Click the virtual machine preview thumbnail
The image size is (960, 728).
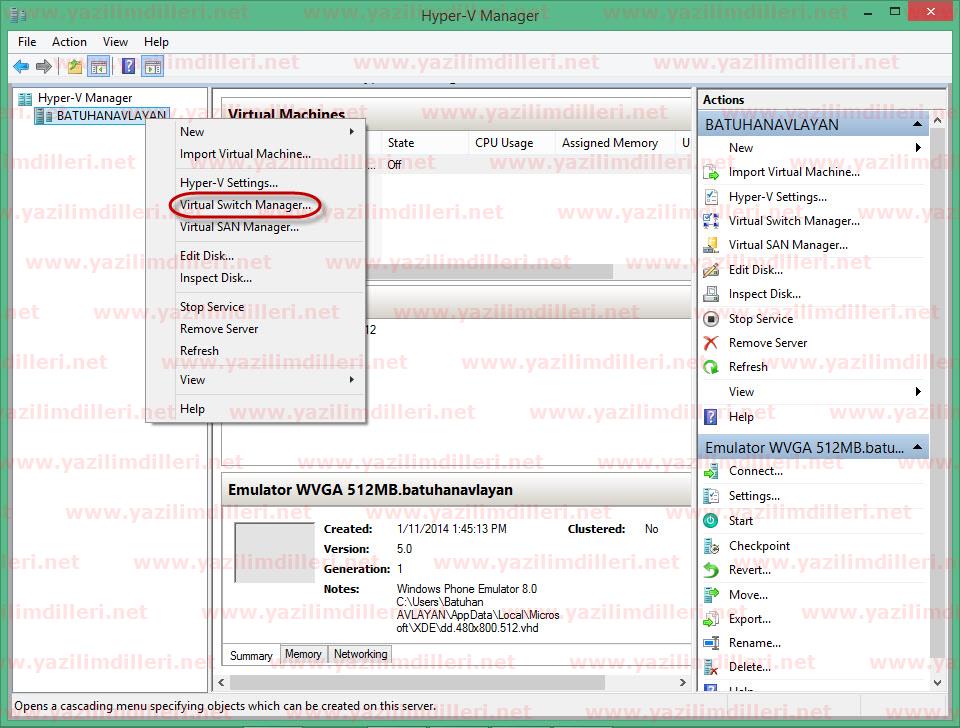[x=274, y=552]
